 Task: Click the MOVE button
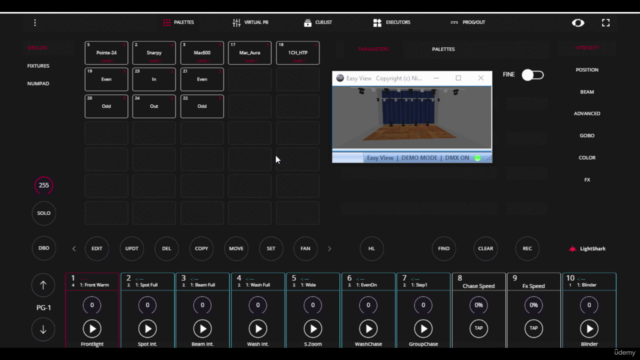tap(236, 249)
